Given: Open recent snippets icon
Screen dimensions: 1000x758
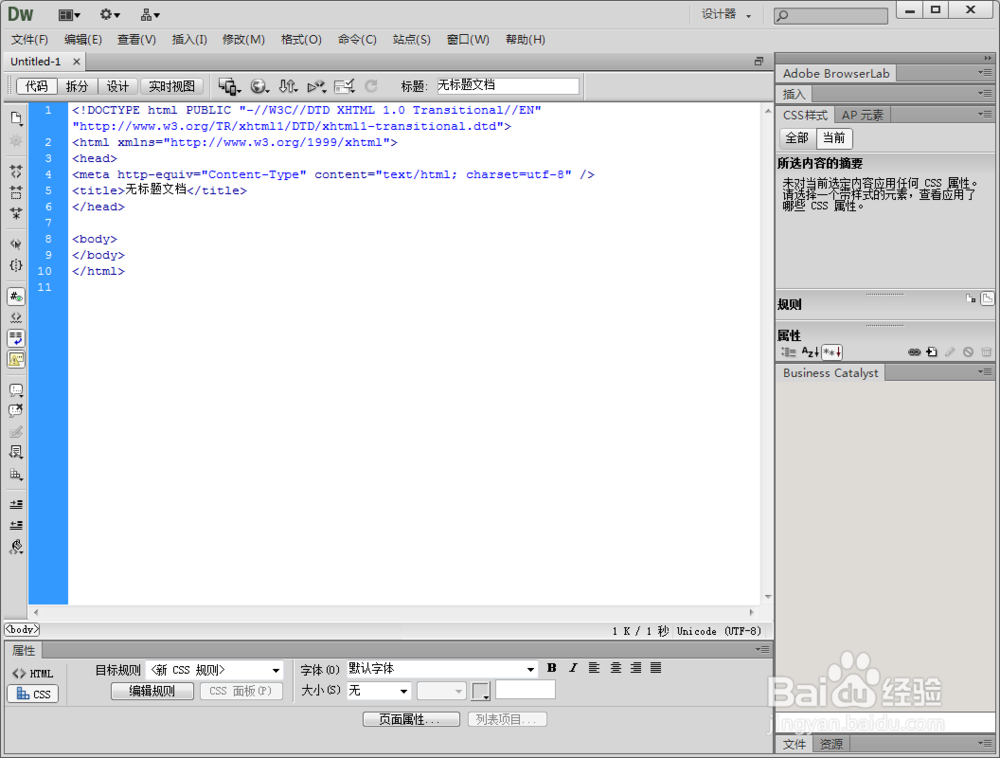Looking at the screenshot, I should point(16,453).
